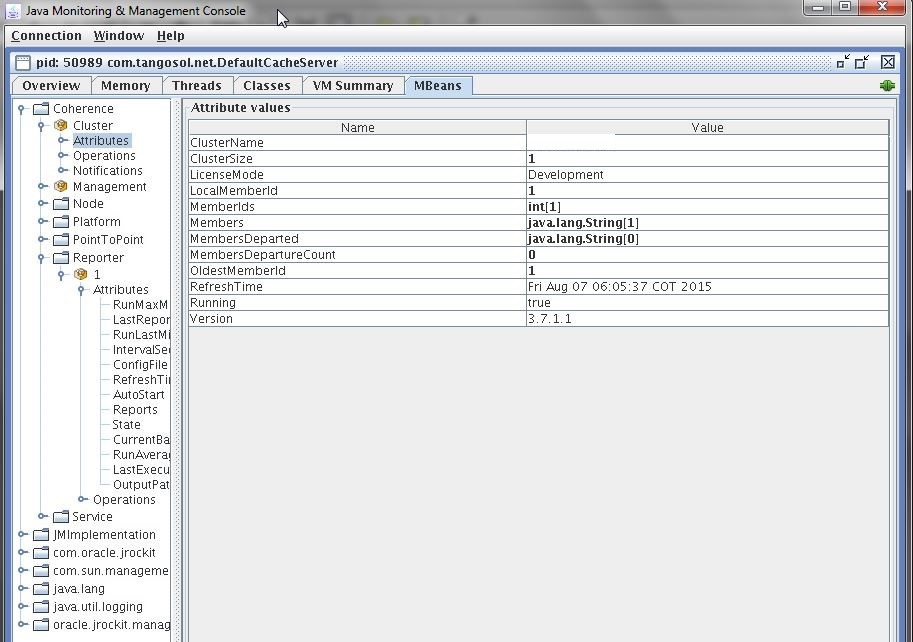Screen dimensions: 913x642
Task: Click the Reporter 1 MBean icon
Action: point(80,274)
